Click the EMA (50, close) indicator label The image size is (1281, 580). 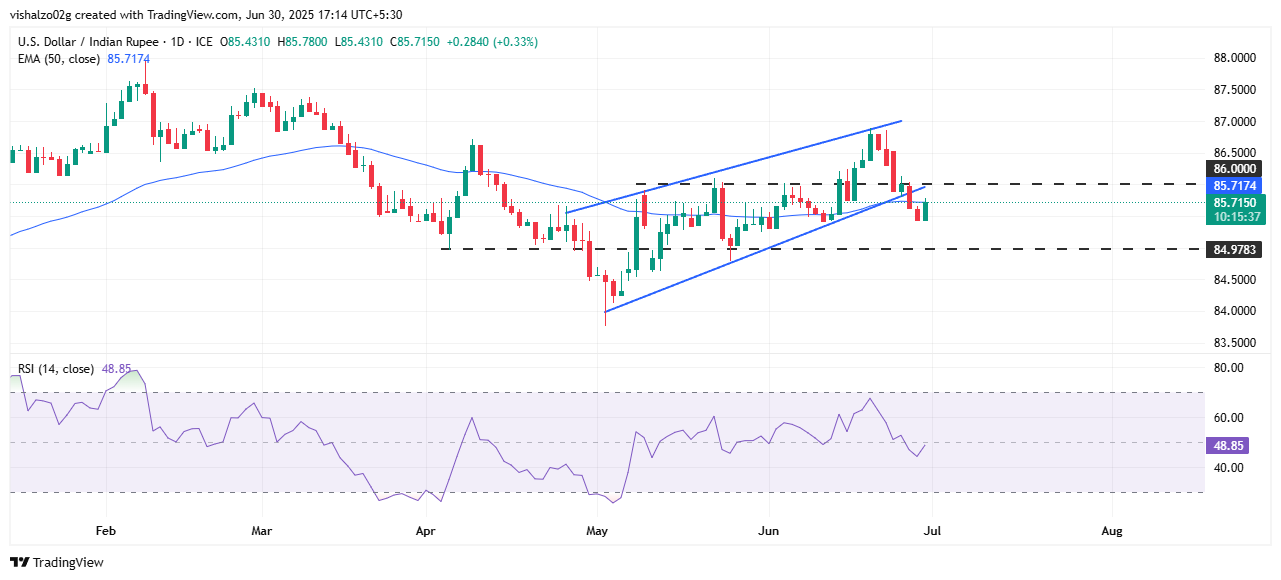click(x=59, y=59)
